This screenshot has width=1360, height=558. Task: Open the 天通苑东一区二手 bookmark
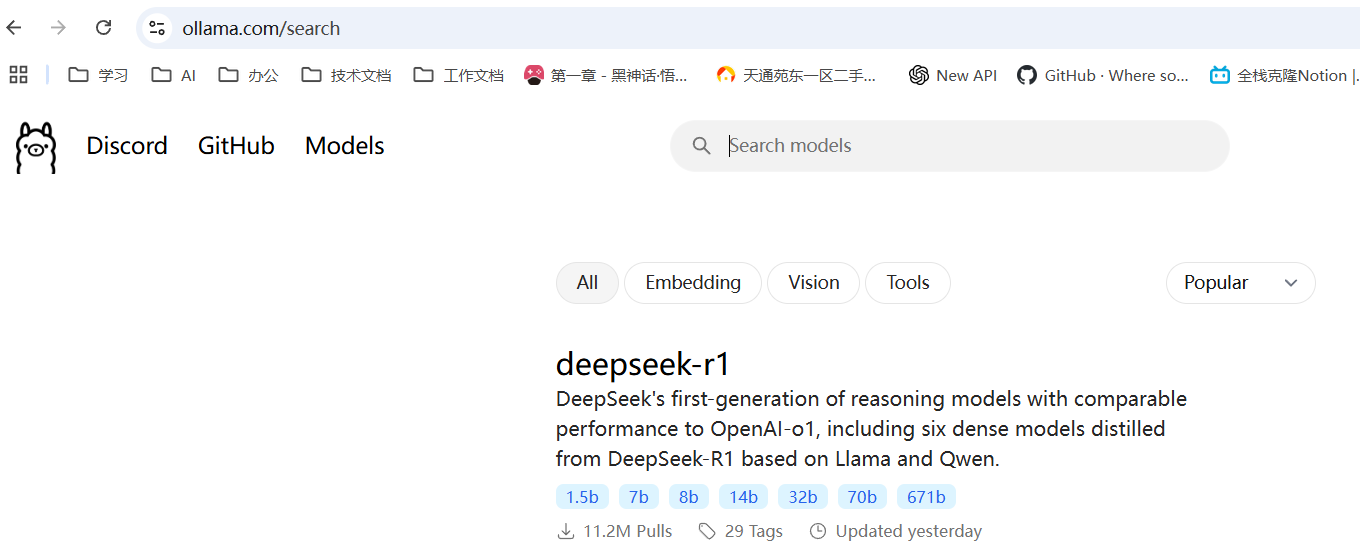(x=797, y=75)
